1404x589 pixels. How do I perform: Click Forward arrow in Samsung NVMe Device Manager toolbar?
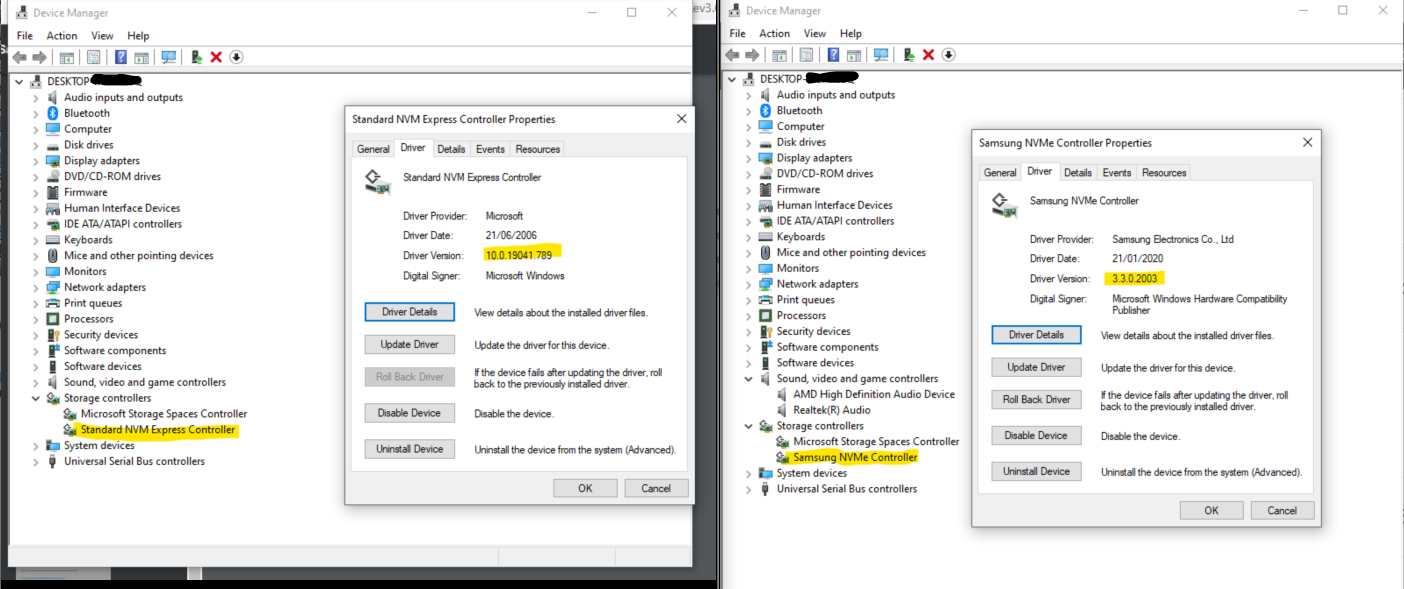click(x=753, y=55)
